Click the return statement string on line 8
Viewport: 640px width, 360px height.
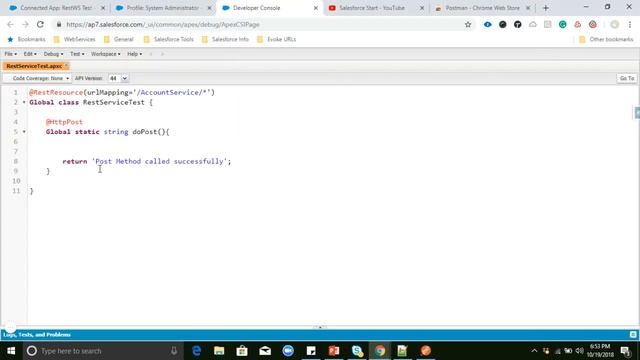[x=159, y=161]
